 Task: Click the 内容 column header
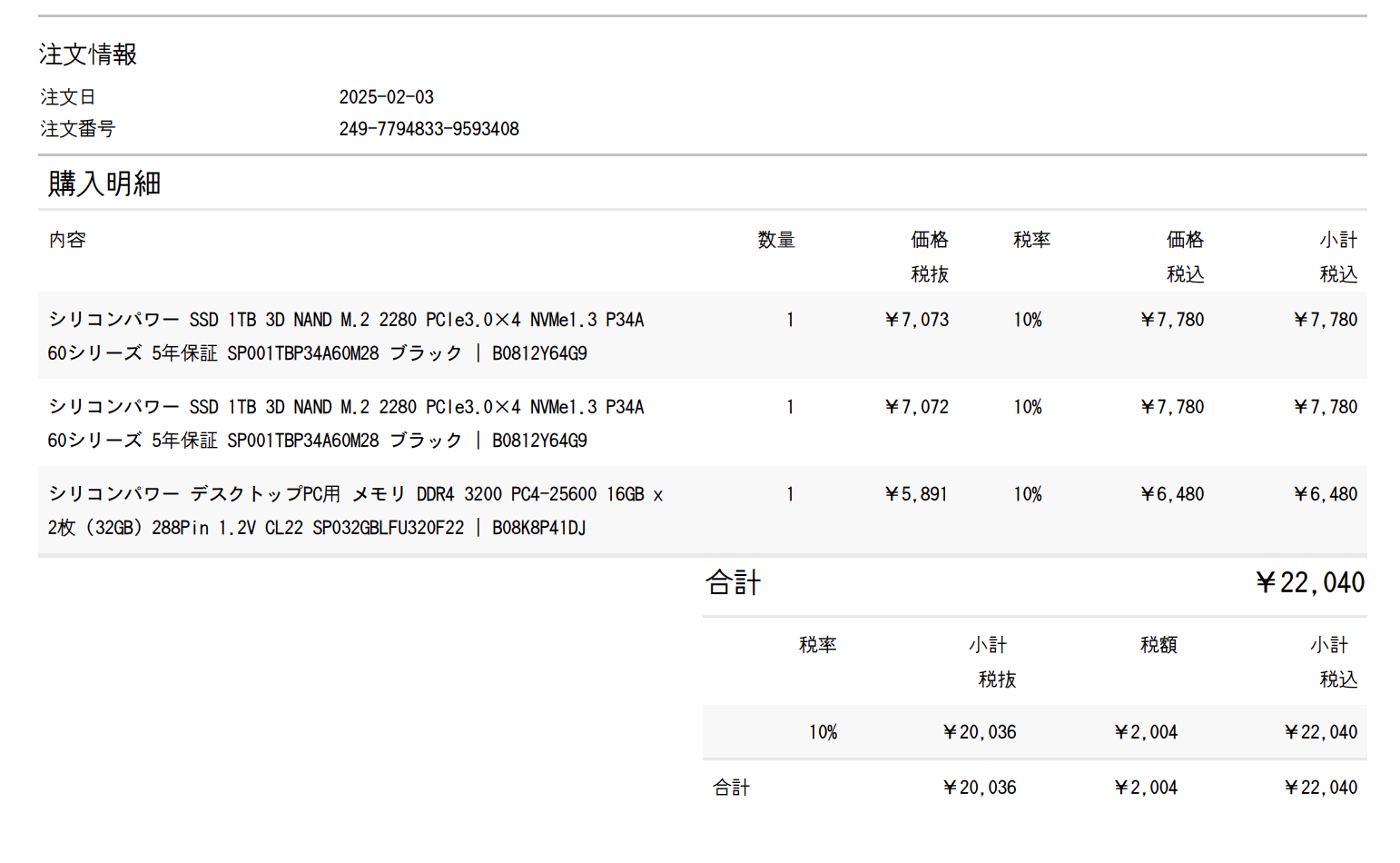pos(67,240)
